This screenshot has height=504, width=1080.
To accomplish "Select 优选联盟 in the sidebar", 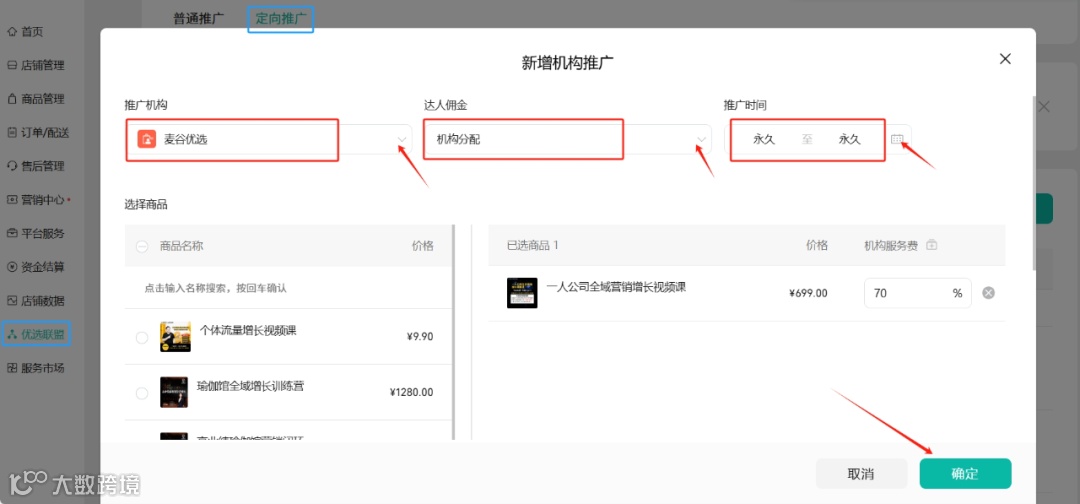I will point(37,335).
